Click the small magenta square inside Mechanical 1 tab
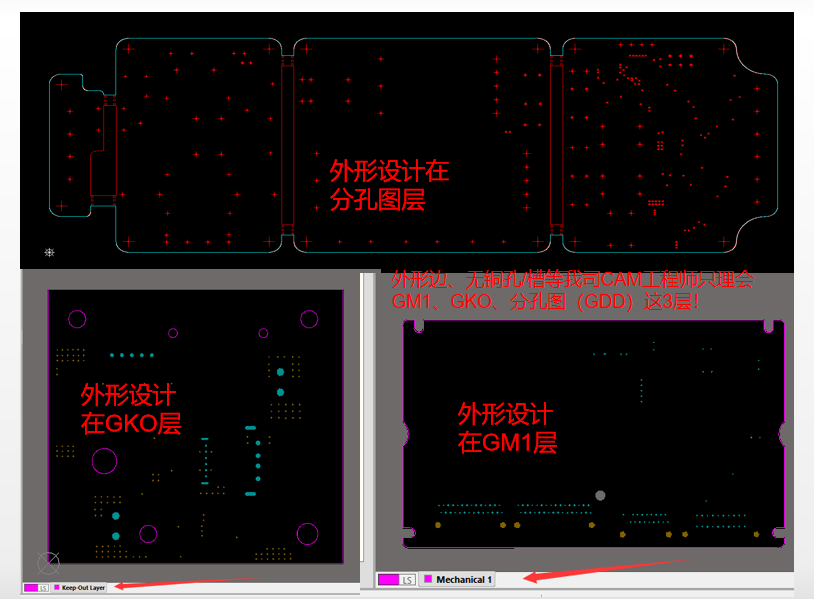 click(x=428, y=579)
